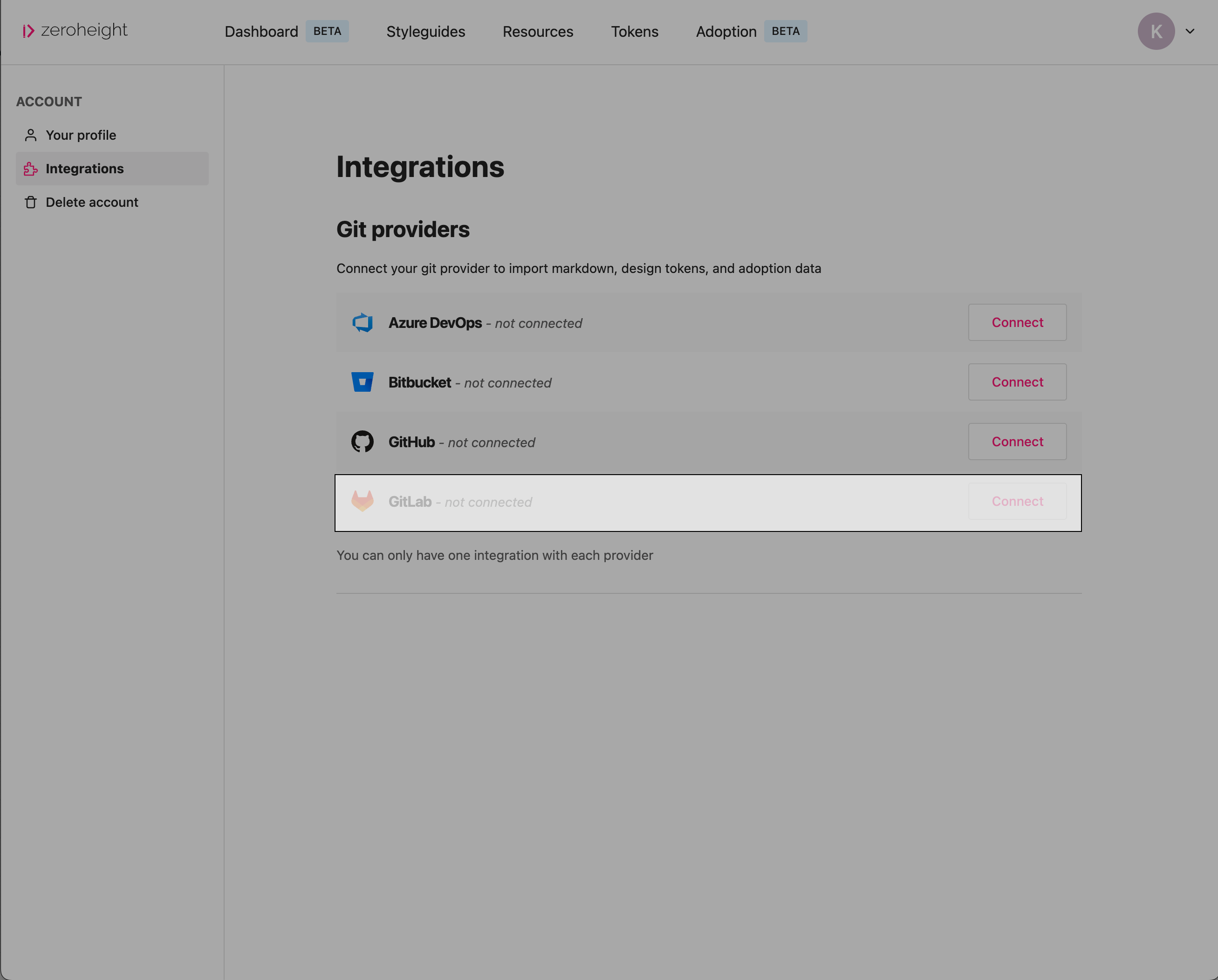Click the one integration per provider note

[x=494, y=555]
